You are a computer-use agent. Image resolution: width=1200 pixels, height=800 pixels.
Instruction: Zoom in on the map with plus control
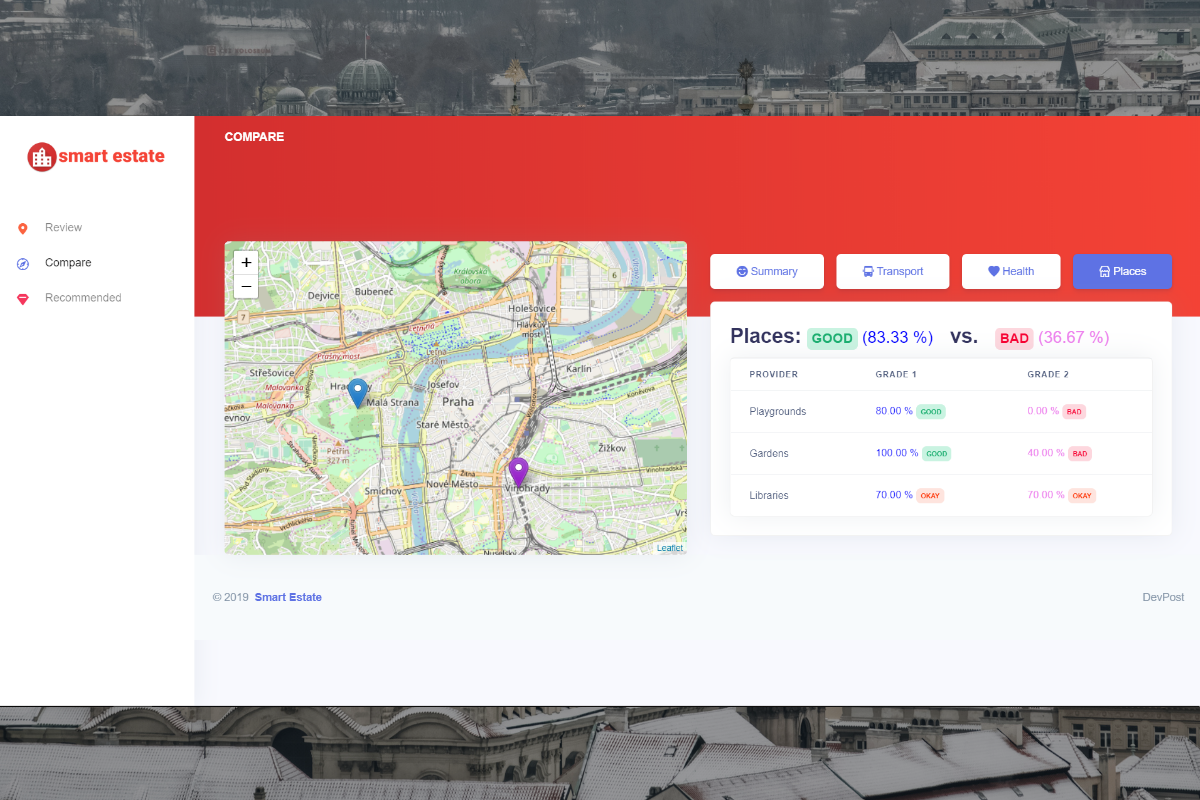pos(246,262)
